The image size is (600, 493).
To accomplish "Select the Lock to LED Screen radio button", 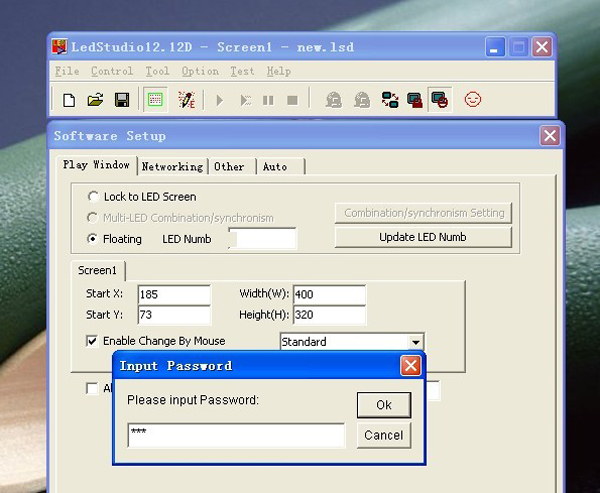I will pos(94,197).
